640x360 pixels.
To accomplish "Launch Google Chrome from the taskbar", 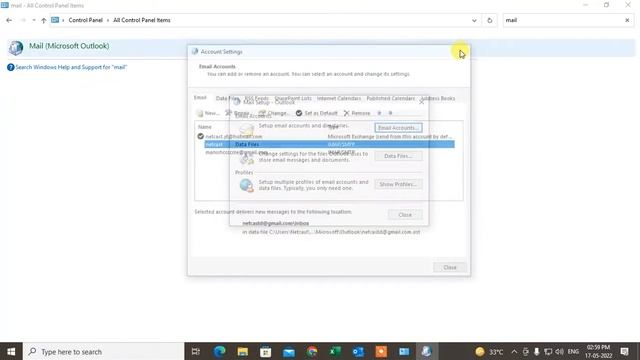I will tap(312, 351).
